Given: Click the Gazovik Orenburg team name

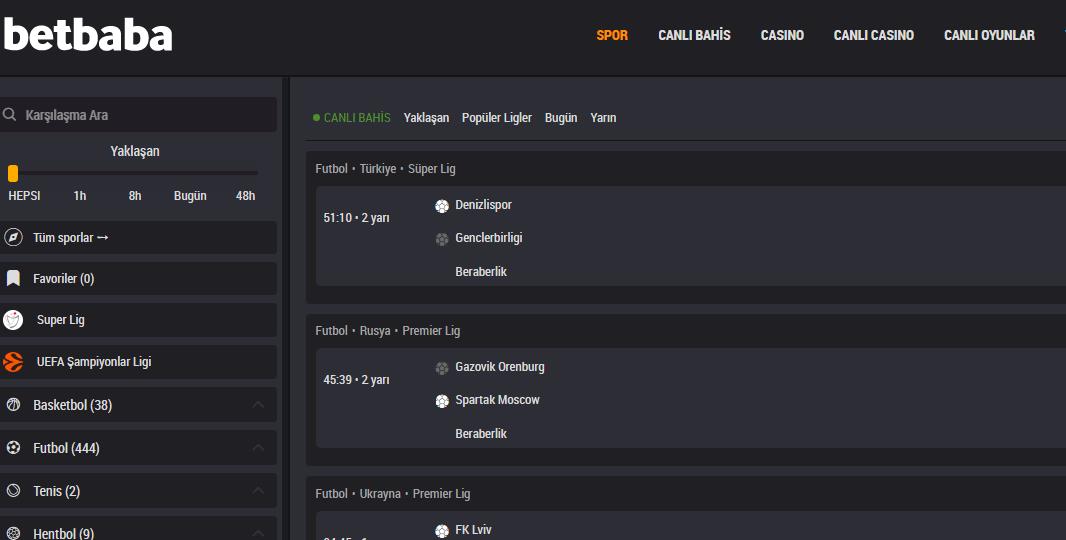Looking at the screenshot, I should coord(500,367).
